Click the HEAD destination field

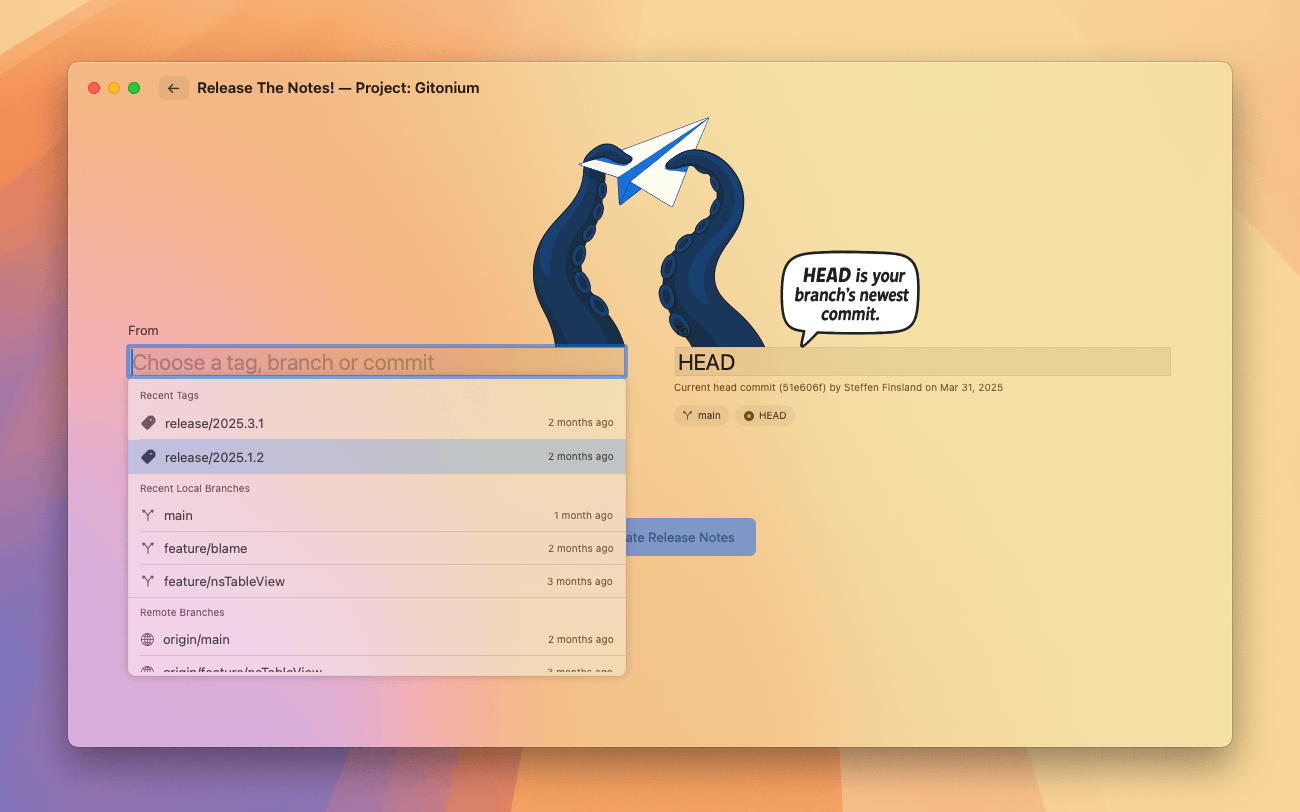tap(922, 362)
